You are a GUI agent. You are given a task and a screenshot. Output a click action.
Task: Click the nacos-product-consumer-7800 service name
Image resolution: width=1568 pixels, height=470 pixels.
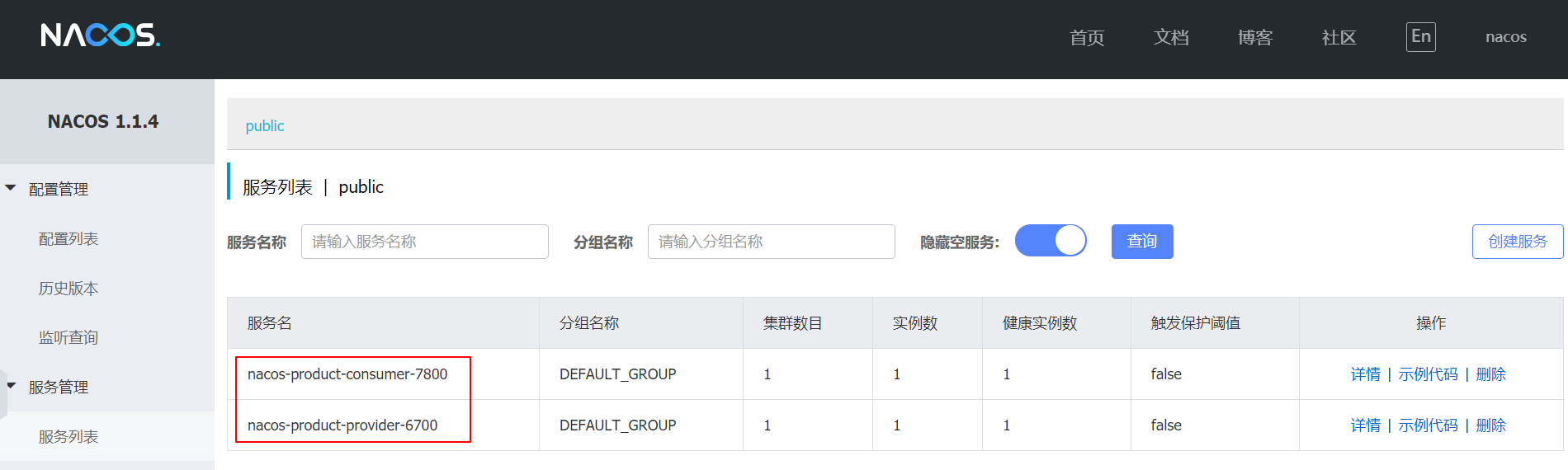point(347,374)
